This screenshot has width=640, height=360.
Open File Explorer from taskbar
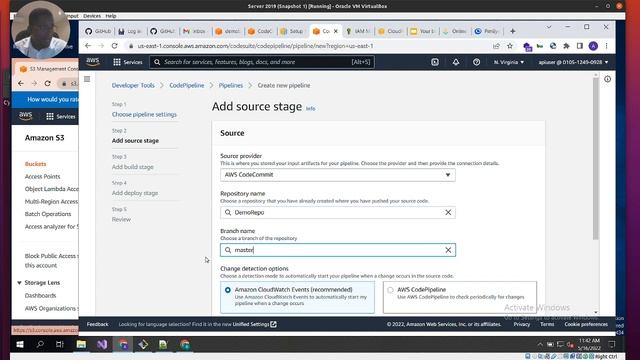point(81,344)
